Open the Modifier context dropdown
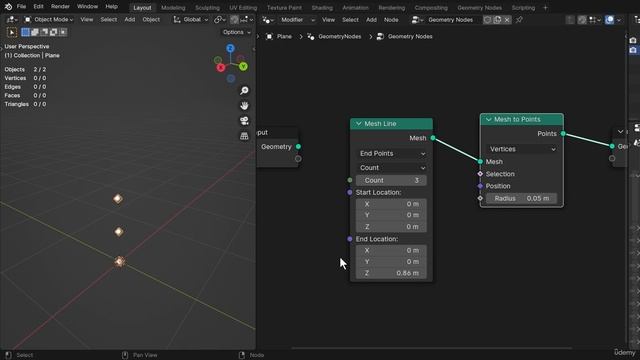Screen dimensions: 640x360 tap(297, 20)
